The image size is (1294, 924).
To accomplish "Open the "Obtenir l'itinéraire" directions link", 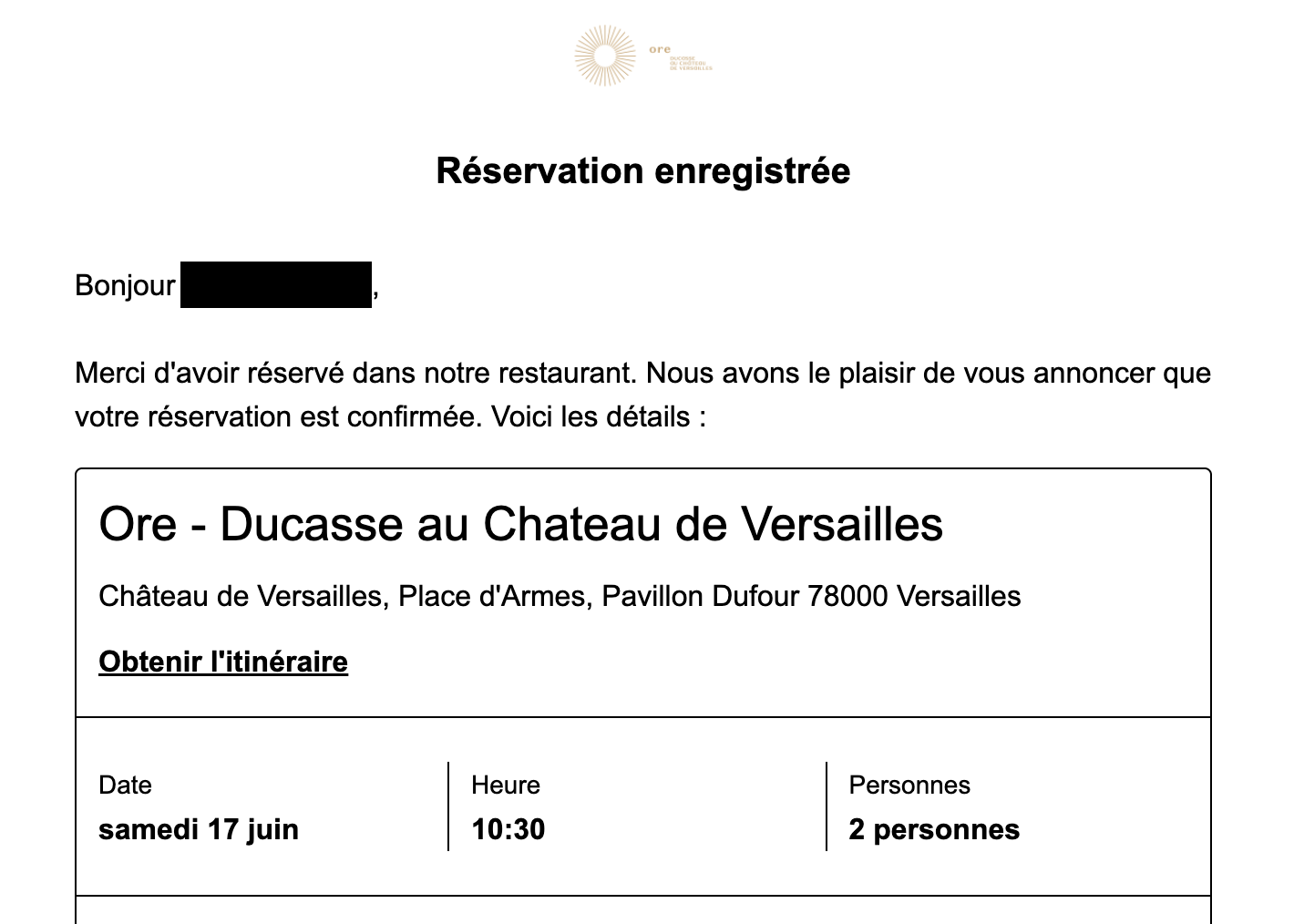I will pos(223,662).
